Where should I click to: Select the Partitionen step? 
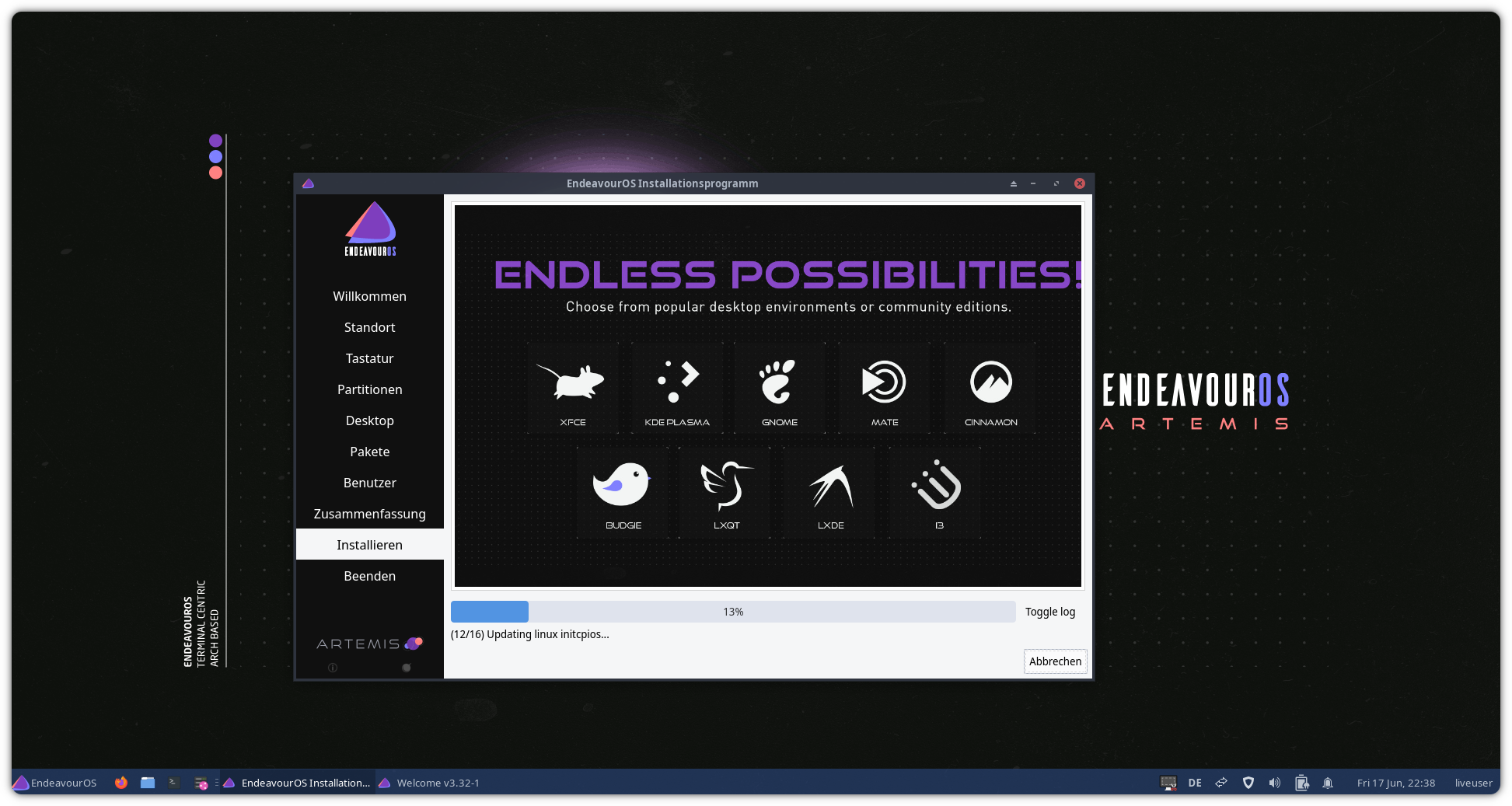(x=370, y=389)
